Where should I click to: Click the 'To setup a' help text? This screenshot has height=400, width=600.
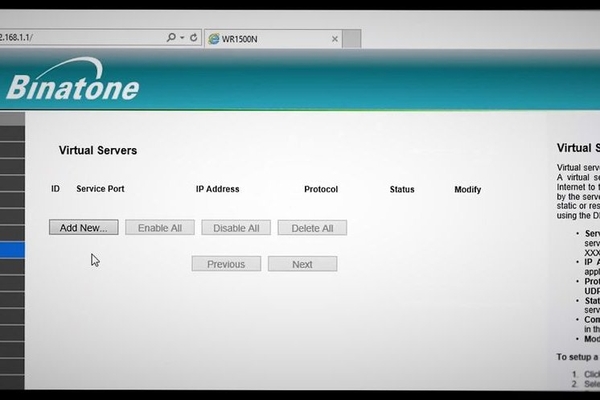click(577, 357)
